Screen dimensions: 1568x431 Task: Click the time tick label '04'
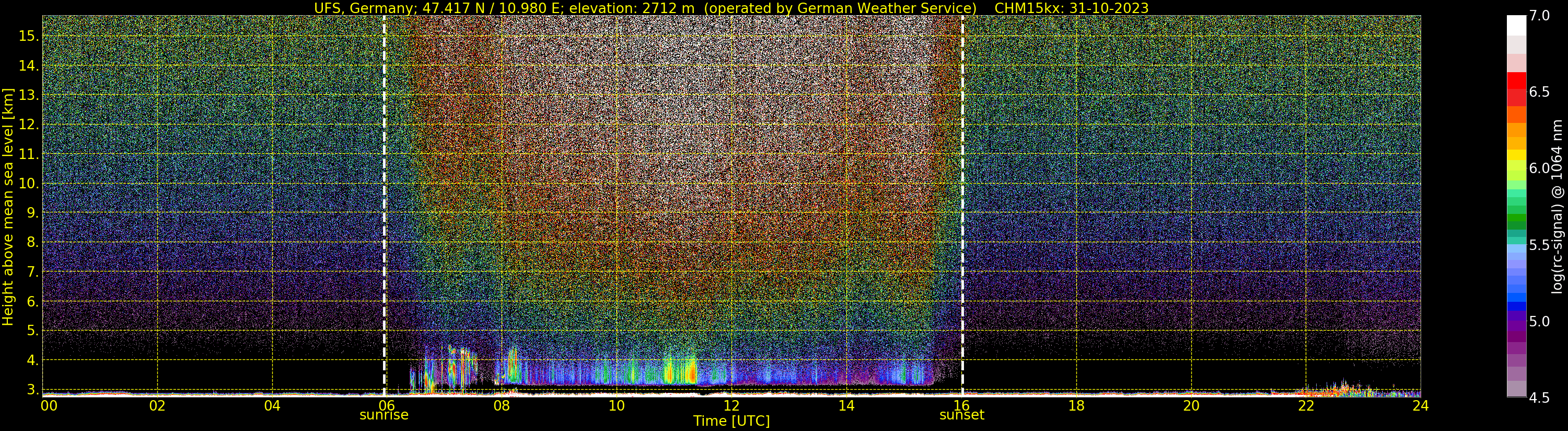(272, 405)
